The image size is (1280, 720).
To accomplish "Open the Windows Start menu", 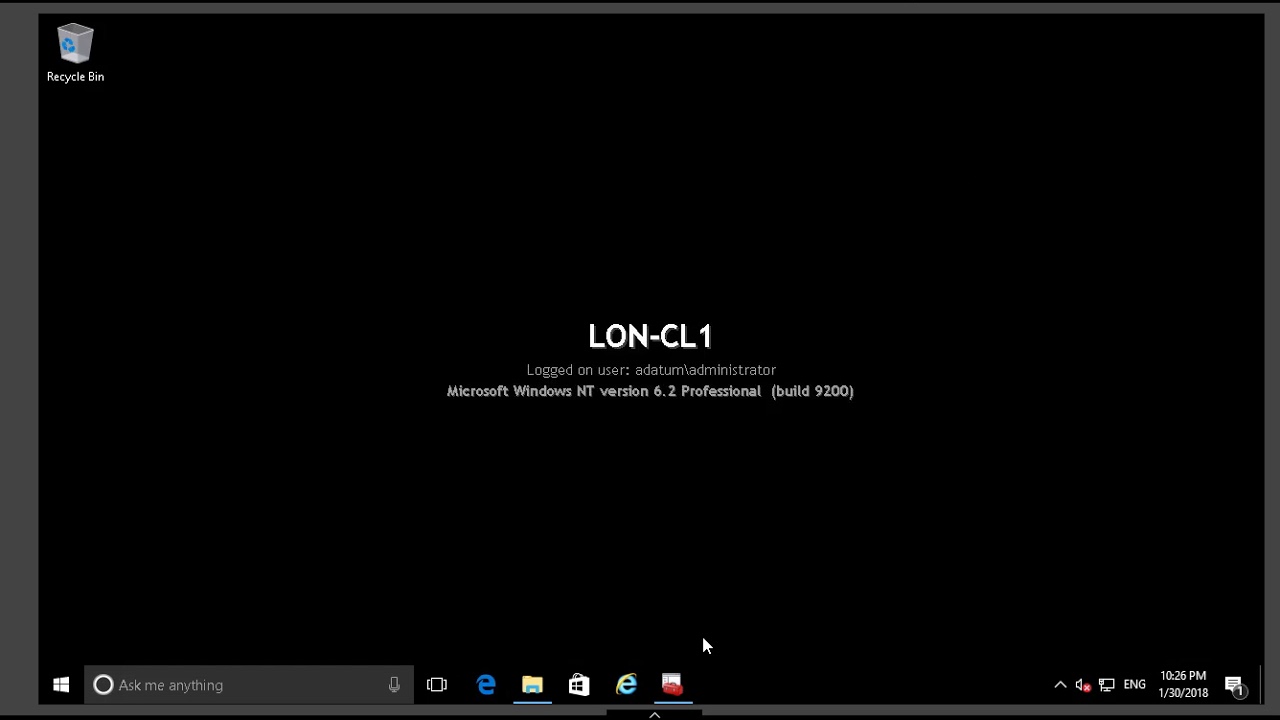I will 61,685.
